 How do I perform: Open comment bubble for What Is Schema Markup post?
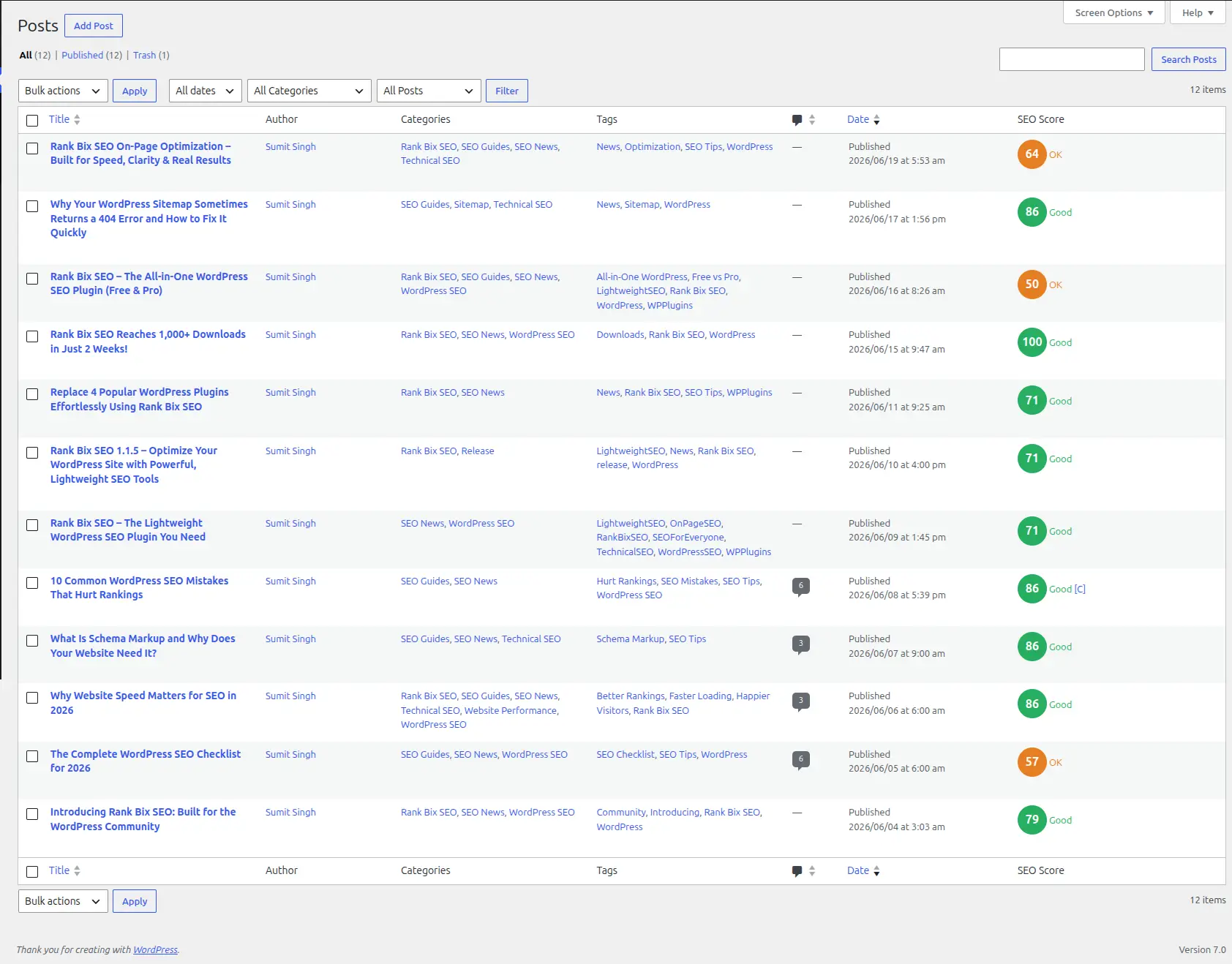click(x=800, y=644)
